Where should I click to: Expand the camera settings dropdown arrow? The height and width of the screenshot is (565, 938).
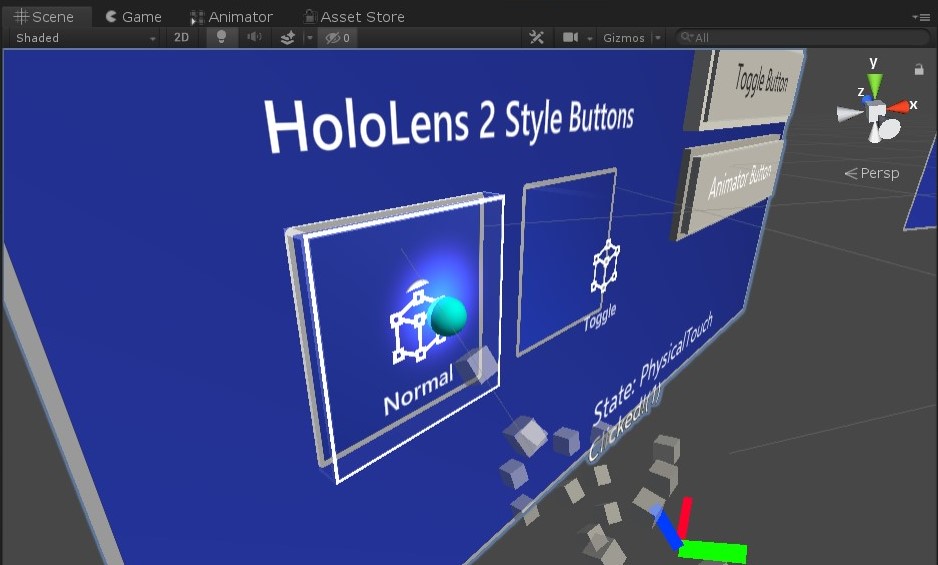tap(590, 38)
